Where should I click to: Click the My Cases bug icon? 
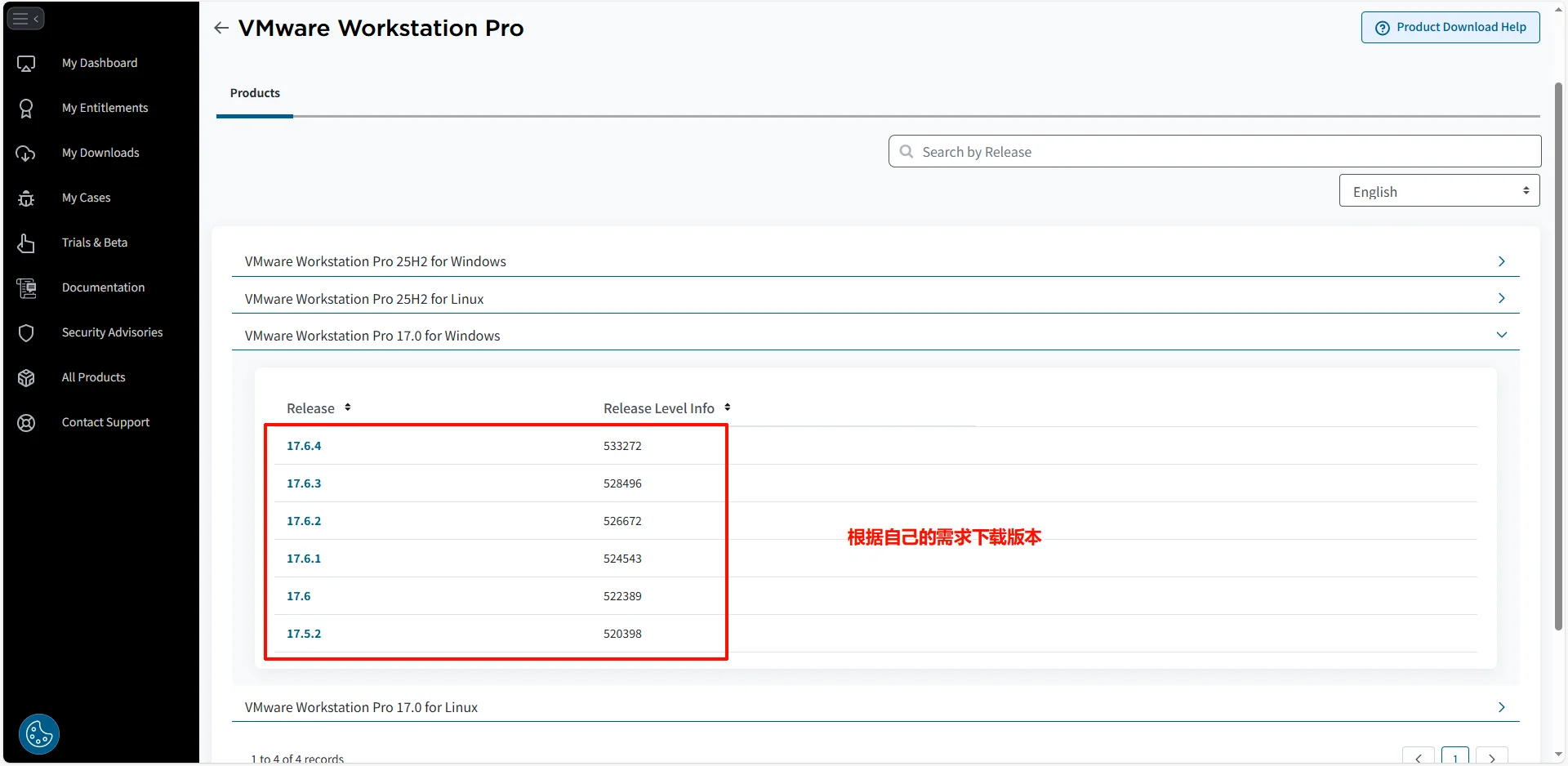pyautogui.click(x=26, y=198)
